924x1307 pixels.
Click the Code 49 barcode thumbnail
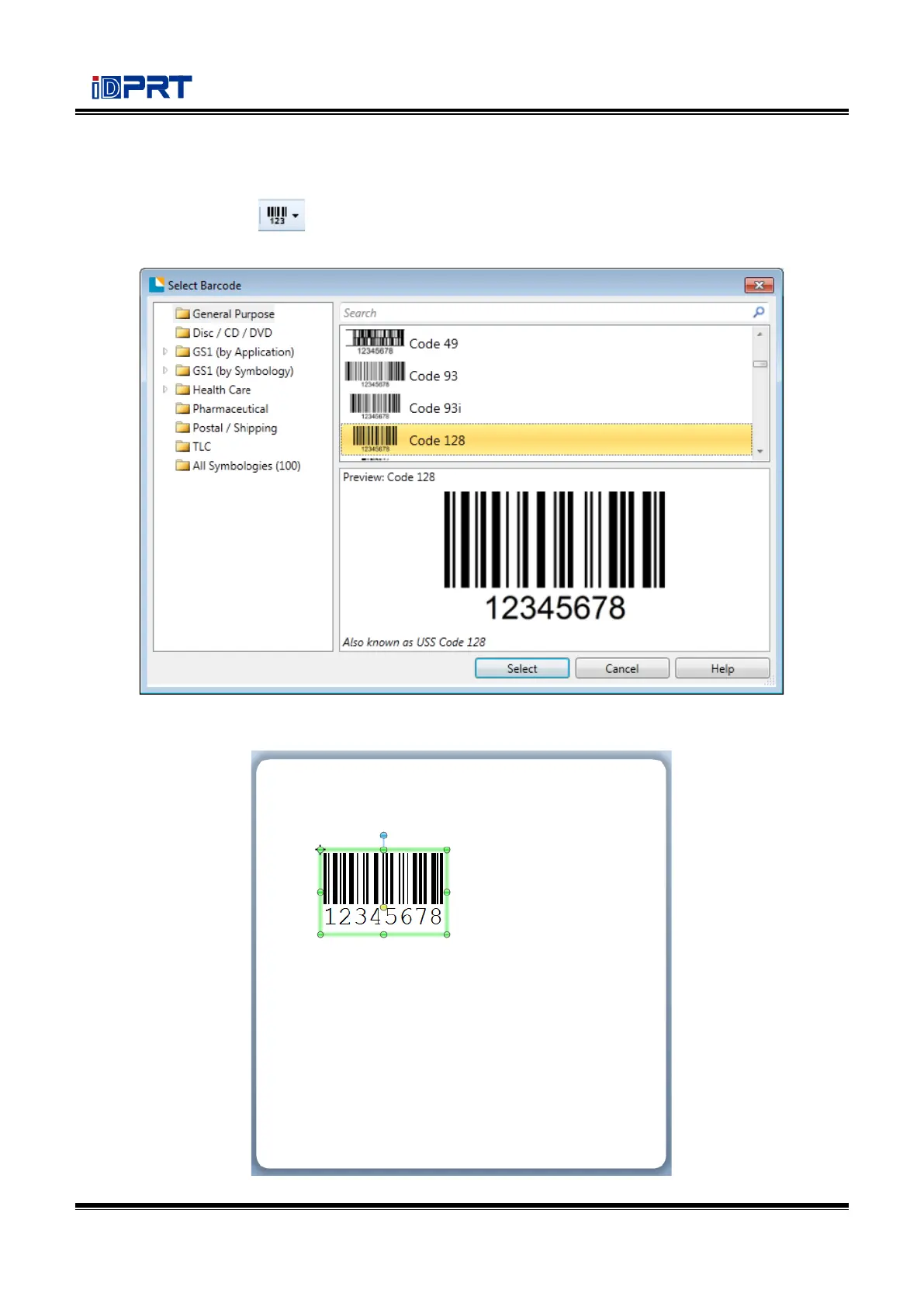tap(375, 341)
